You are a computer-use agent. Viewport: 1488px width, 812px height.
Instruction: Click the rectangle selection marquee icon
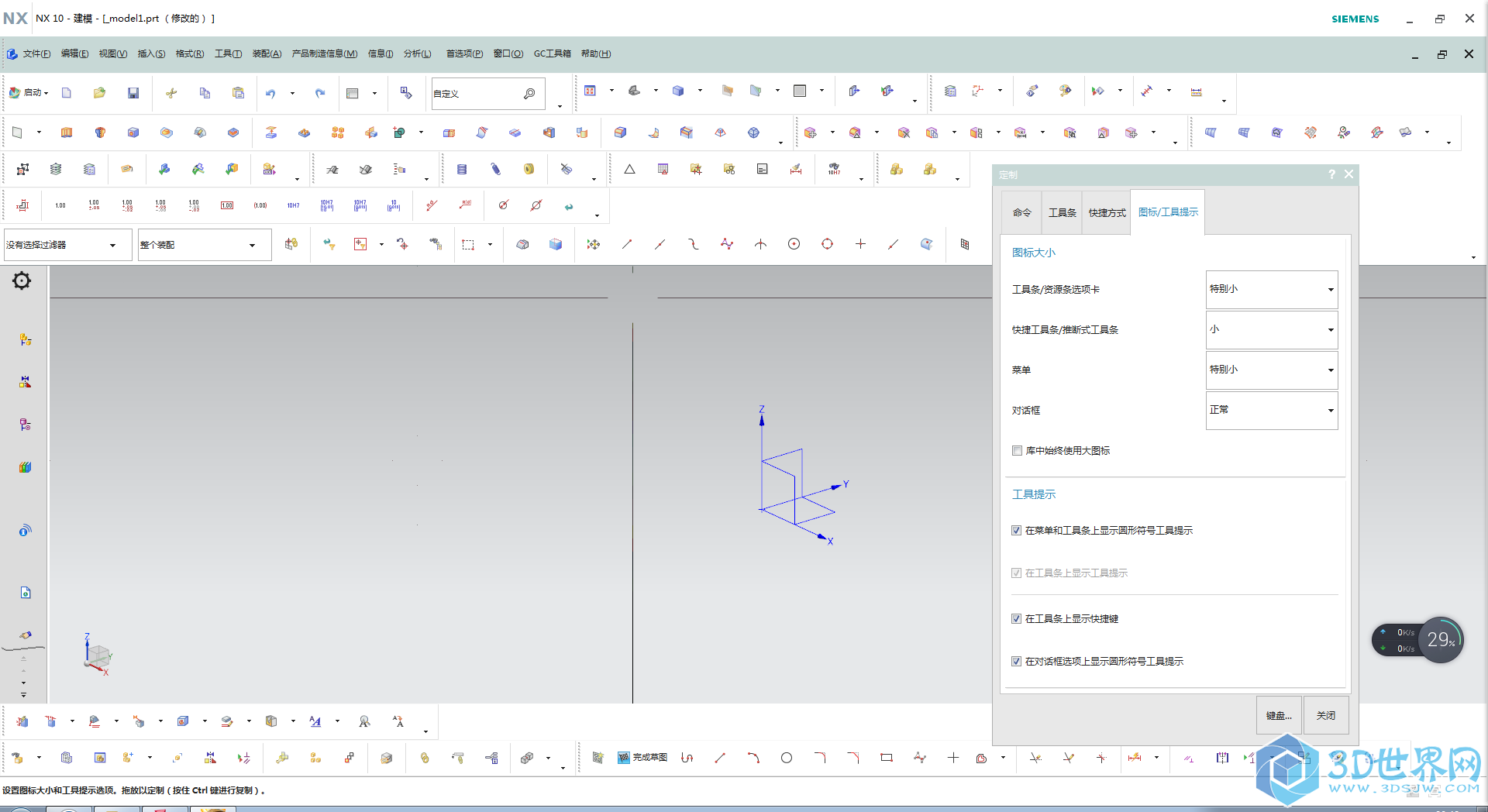click(468, 244)
